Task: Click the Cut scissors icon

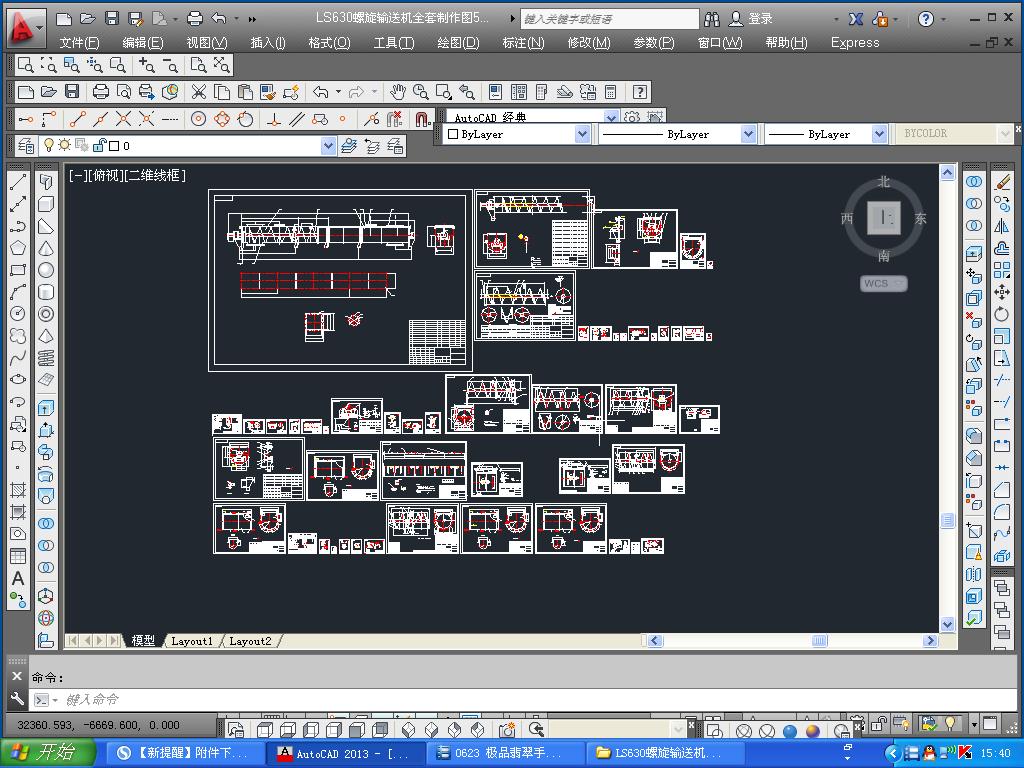Action: tap(198, 92)
